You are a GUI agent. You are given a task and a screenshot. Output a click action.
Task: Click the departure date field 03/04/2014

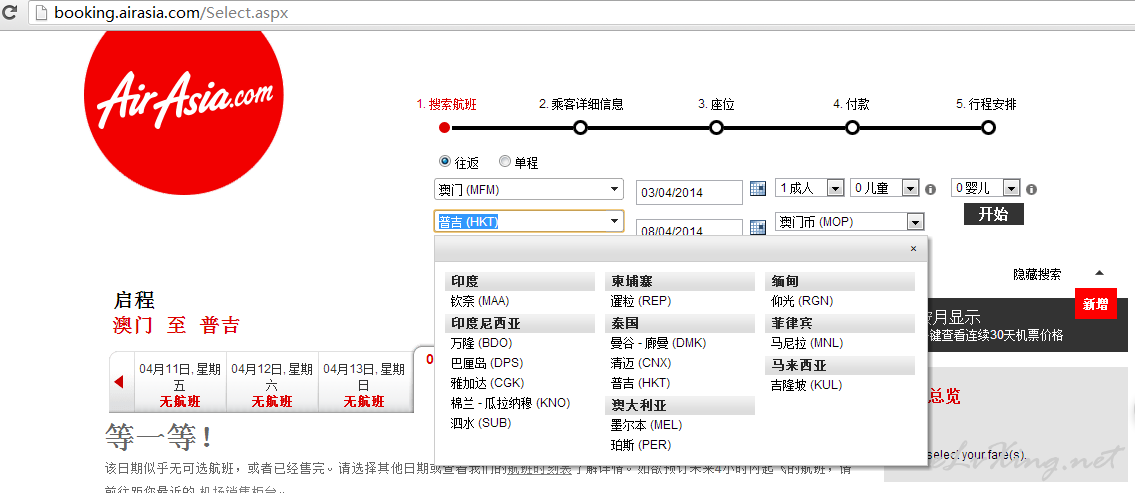(688, 193)
